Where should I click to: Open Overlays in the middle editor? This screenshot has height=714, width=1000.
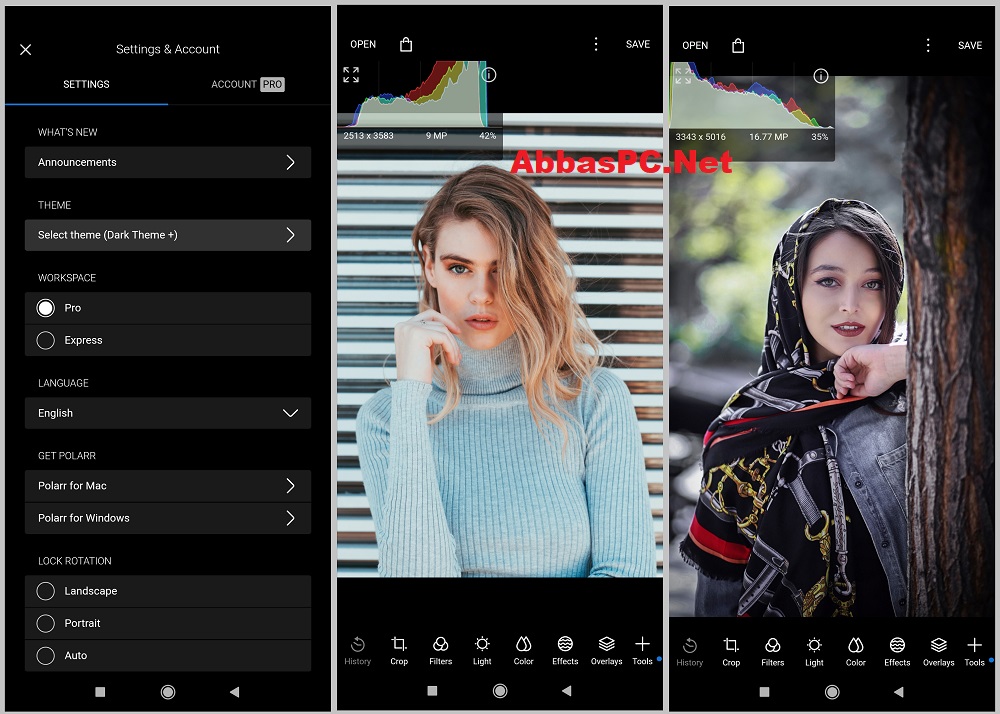(607, 650)
